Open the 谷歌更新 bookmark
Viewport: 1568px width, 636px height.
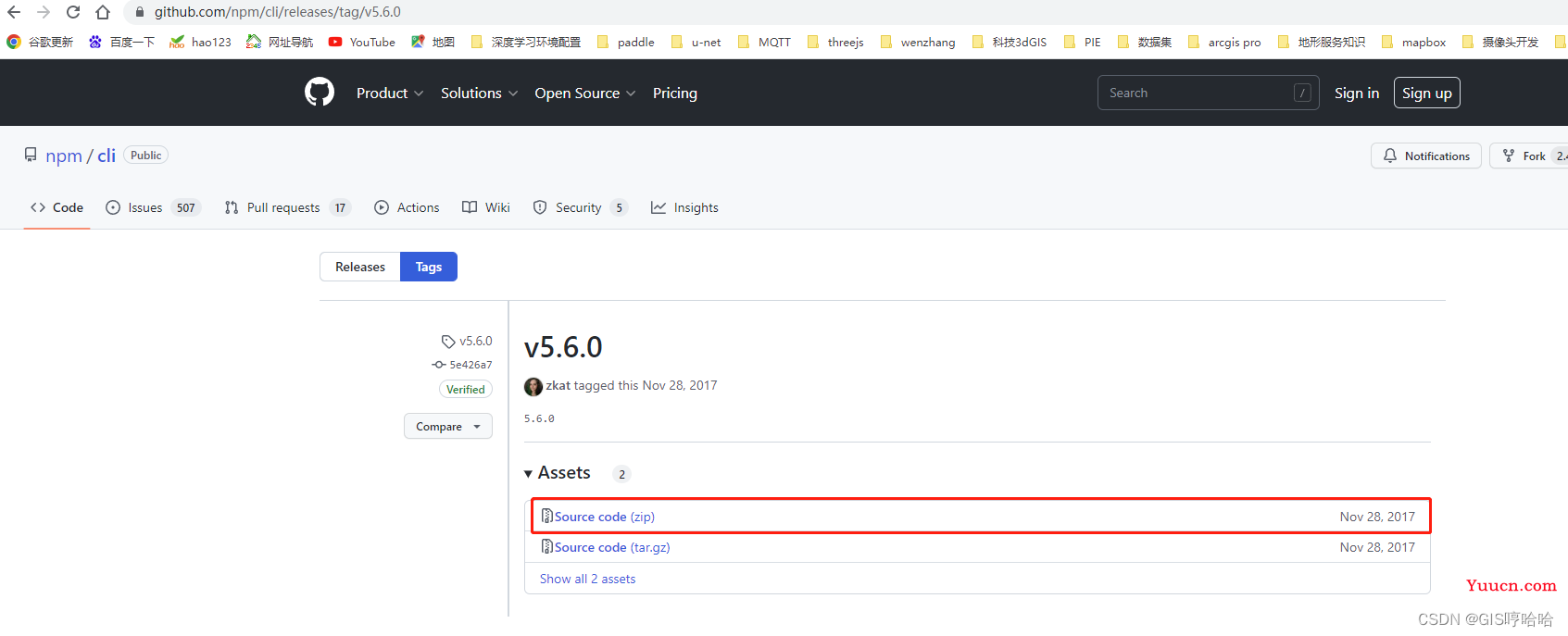click(40, 42)
